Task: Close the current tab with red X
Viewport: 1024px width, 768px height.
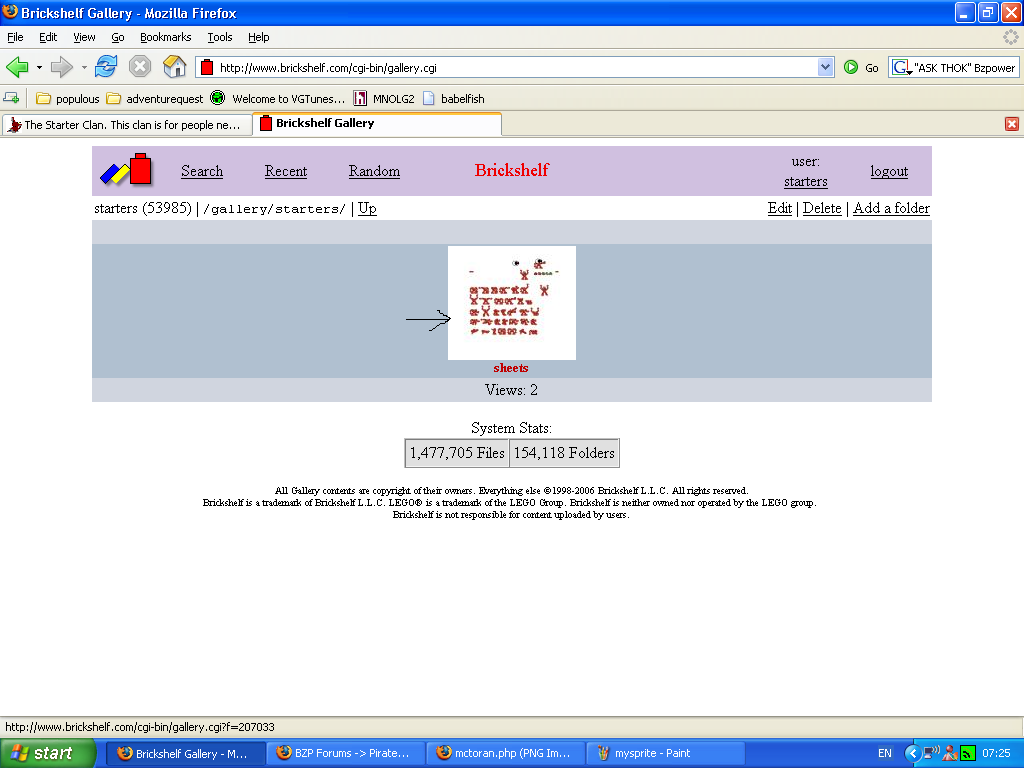Action: (x=1012, y=124)
